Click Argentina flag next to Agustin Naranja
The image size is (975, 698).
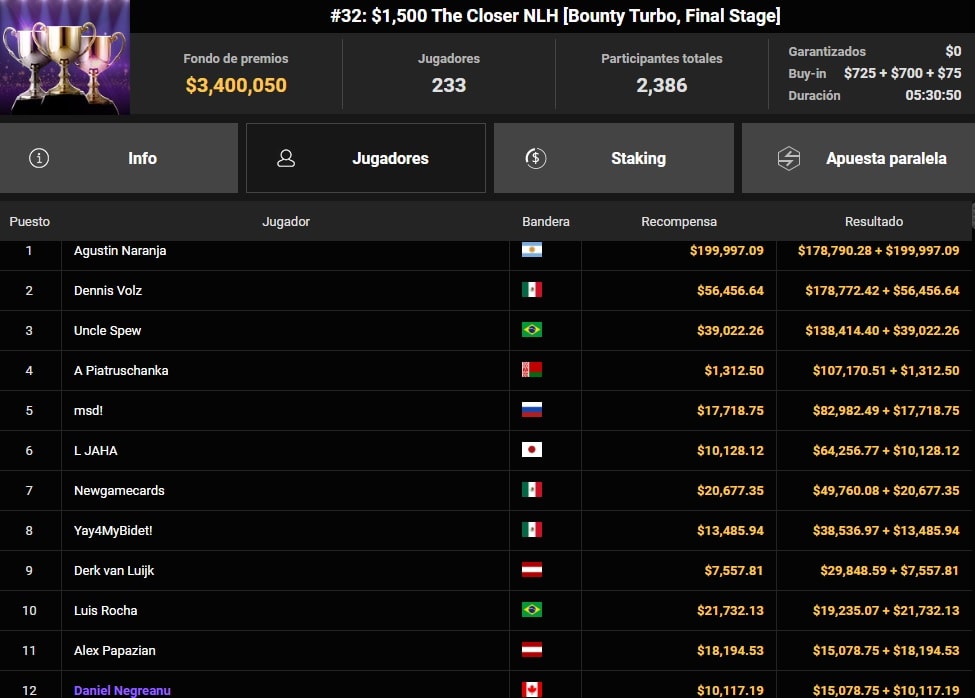[x=534, y=251]
